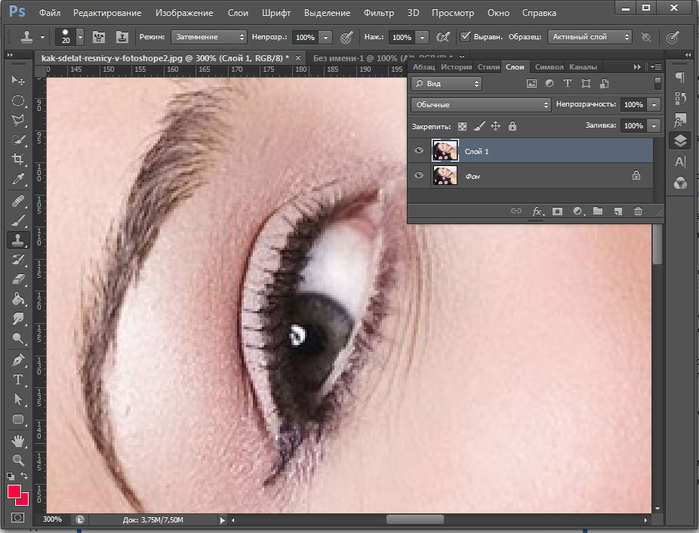Create a new layer with the icon
The width and height of the screenshot is (699, 533).
618,211
